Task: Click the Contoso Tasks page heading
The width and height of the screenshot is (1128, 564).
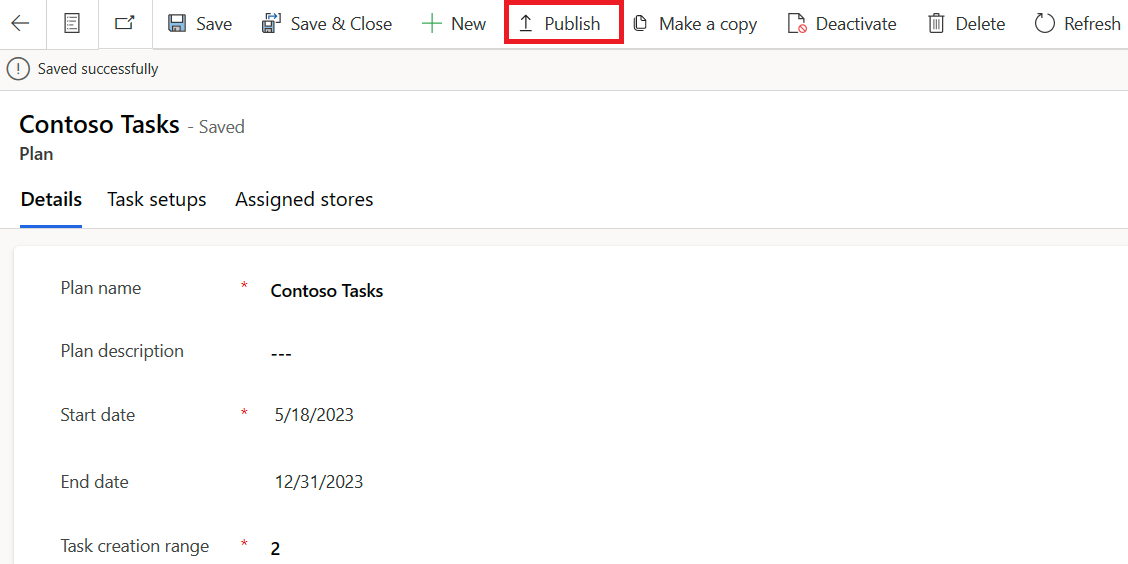Action: [x=99, y=125]
